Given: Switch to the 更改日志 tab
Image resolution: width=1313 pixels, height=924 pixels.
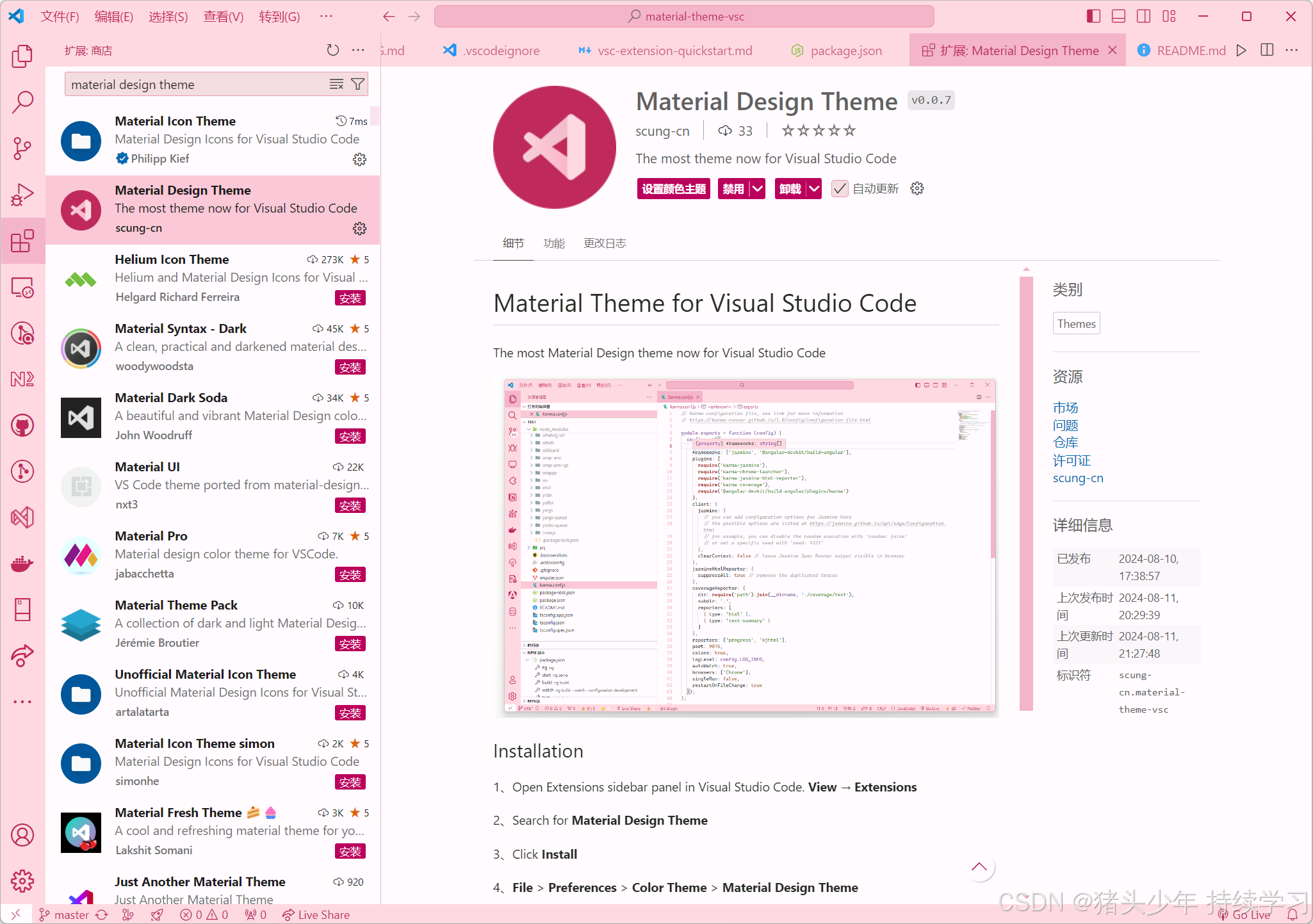Looking at the screenshot, I should coord(605,243).
